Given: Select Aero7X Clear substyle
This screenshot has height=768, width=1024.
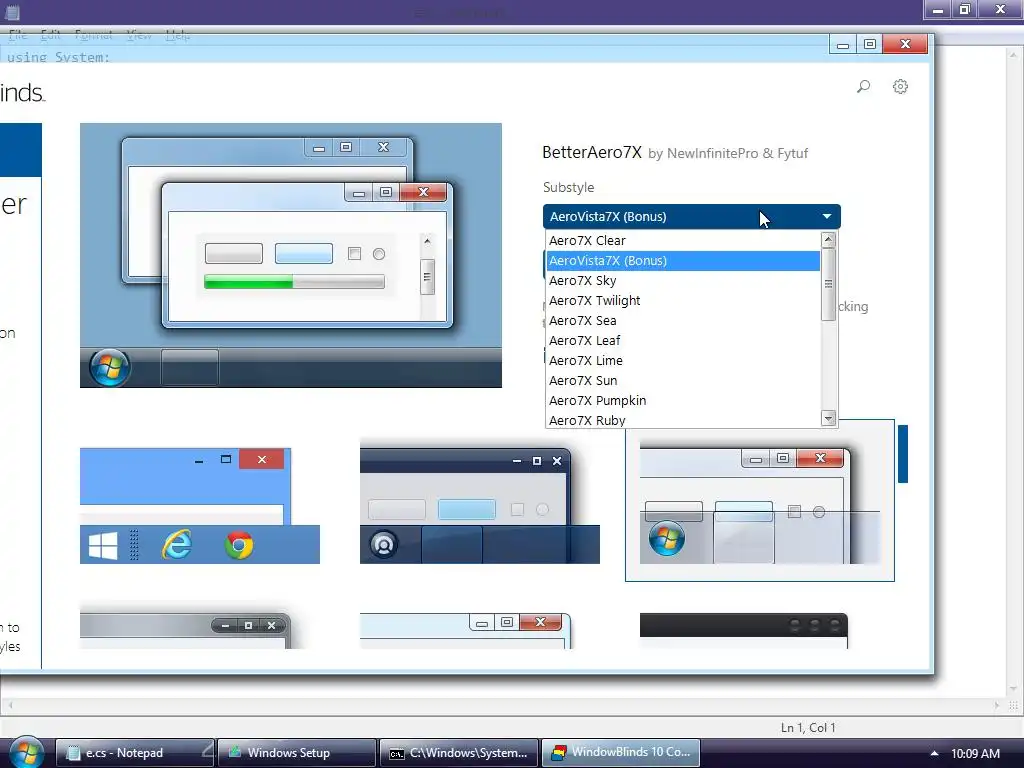Looking at the screenshot, I should [x=683, y=240].
